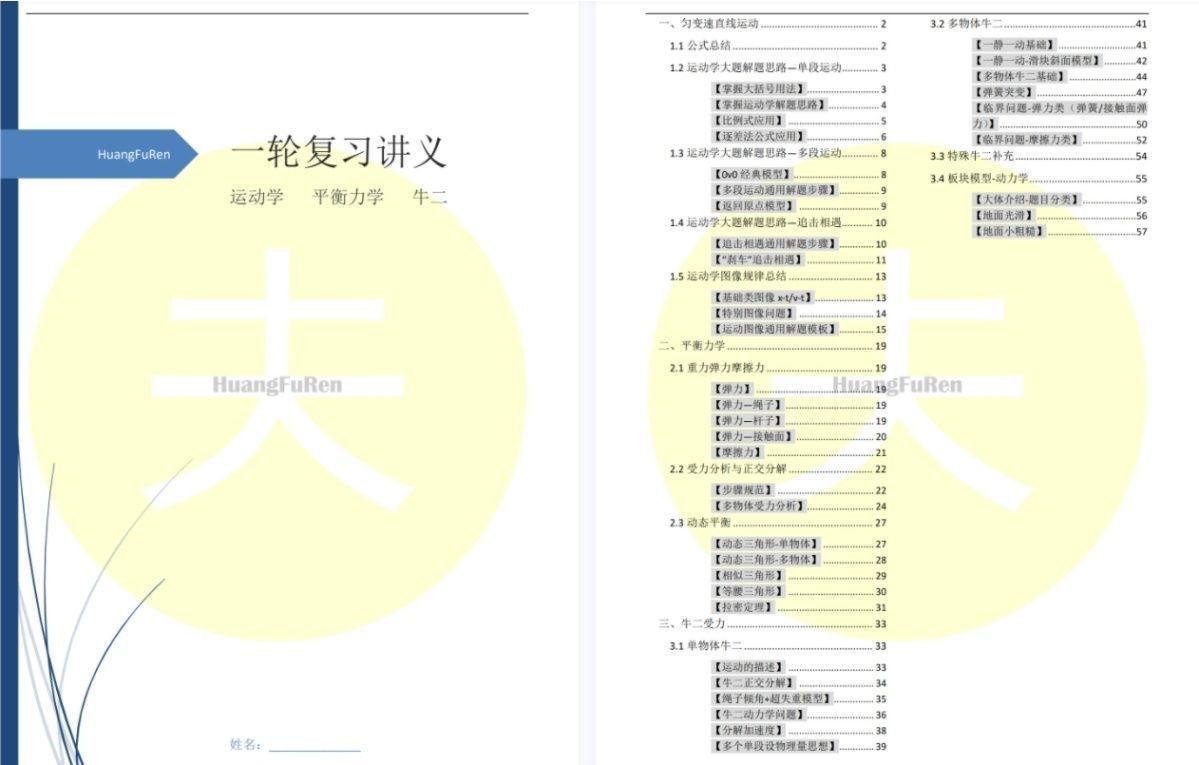This screenshot has width=1199, height=765.
Task: Open contents entry 【多段运动通用解题步骤】
Action: click(x=799, y=190)
